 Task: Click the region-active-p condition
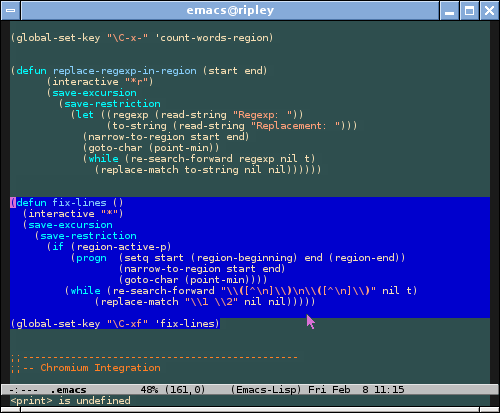121,247
